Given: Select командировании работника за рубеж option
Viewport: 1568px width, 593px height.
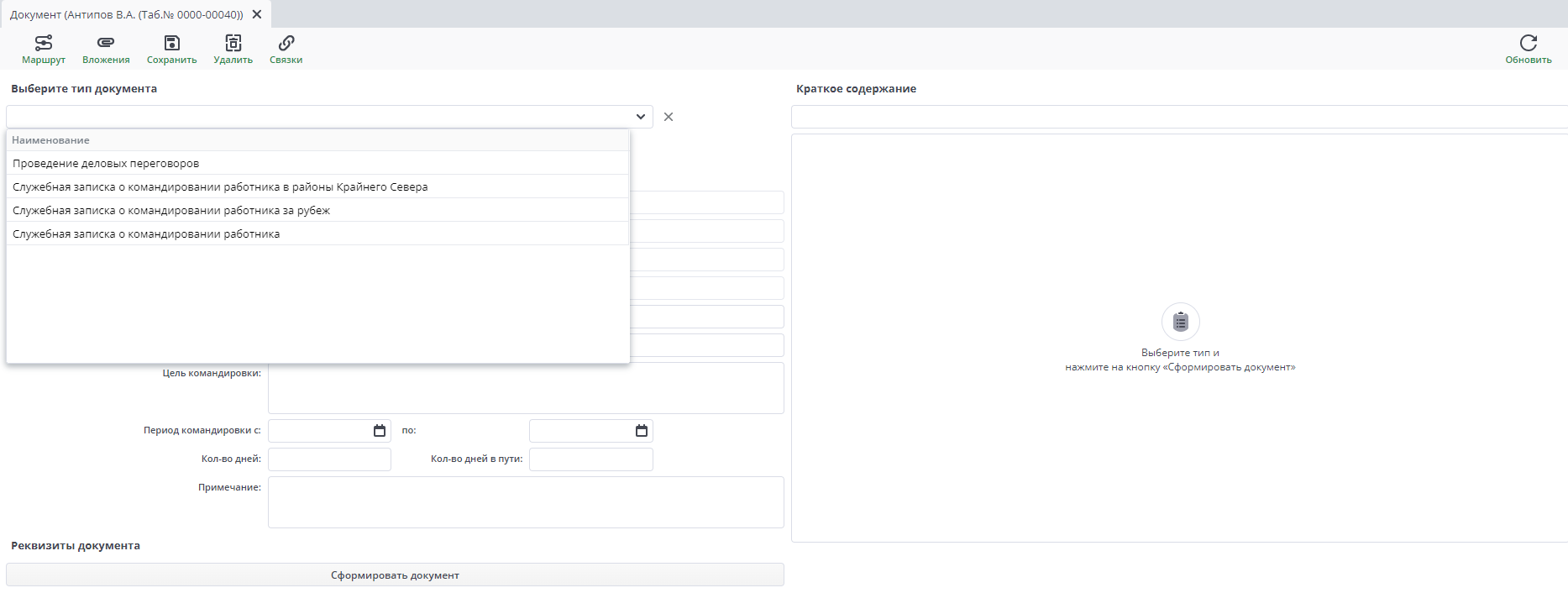Looking at the screenshot, I should tap(171, 210).
